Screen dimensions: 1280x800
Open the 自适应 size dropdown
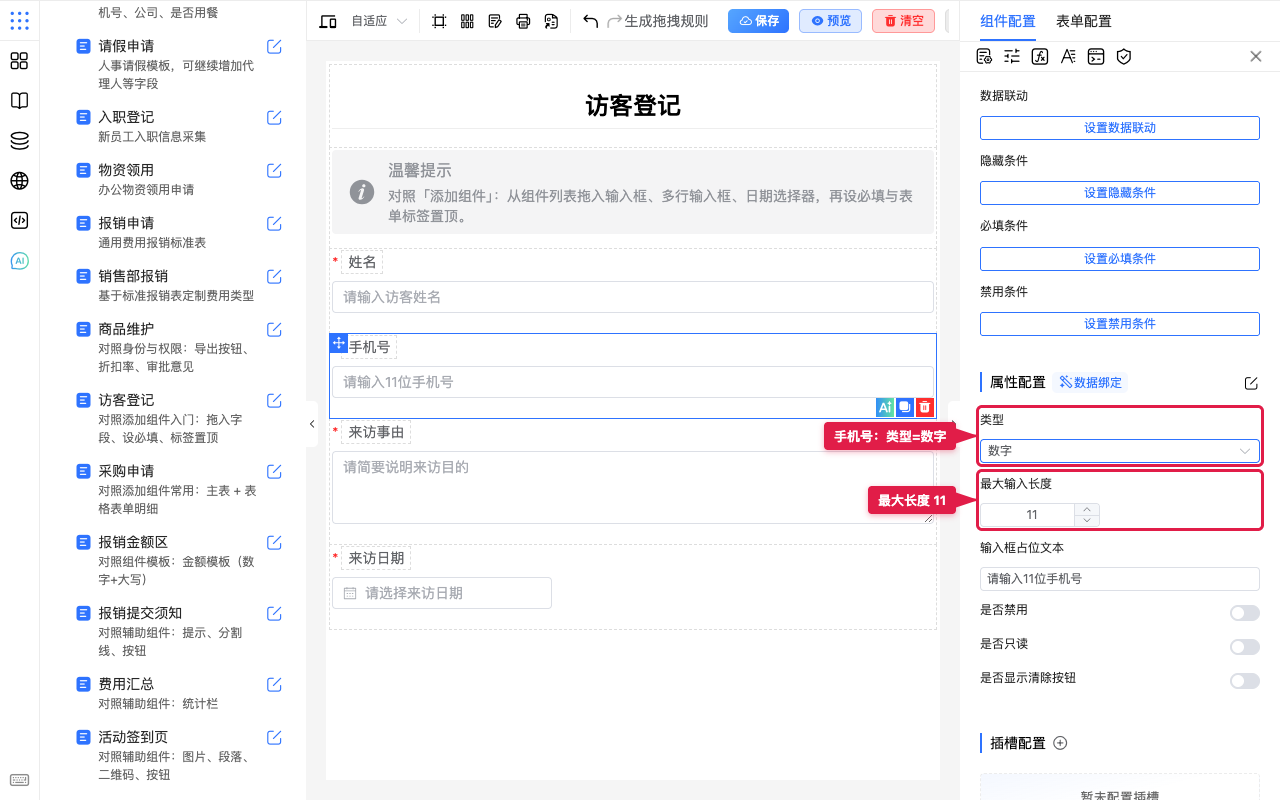[379, 21]
